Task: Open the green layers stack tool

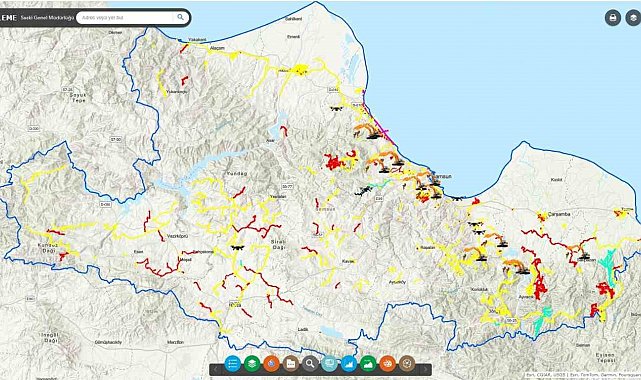Action: tap(252, 363)
